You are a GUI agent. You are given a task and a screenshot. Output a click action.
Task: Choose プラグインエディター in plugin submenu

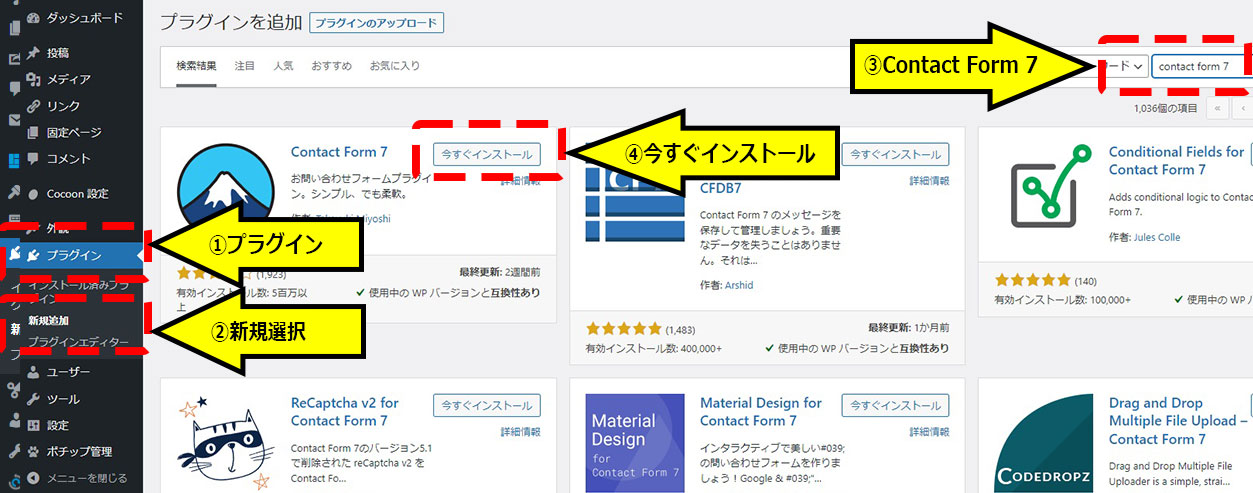[x=78, y=342]
